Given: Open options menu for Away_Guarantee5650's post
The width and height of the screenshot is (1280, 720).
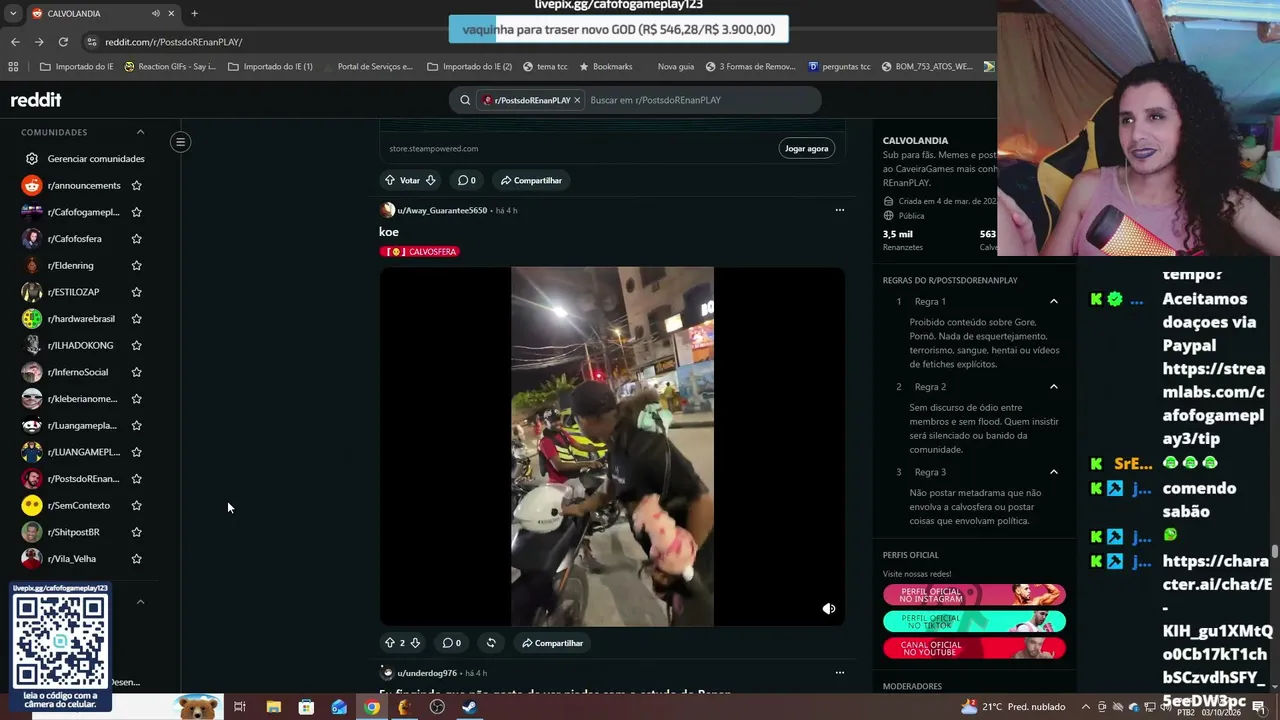Looking at the screenshot, I should pyautogui.click(x=840, y=210).
